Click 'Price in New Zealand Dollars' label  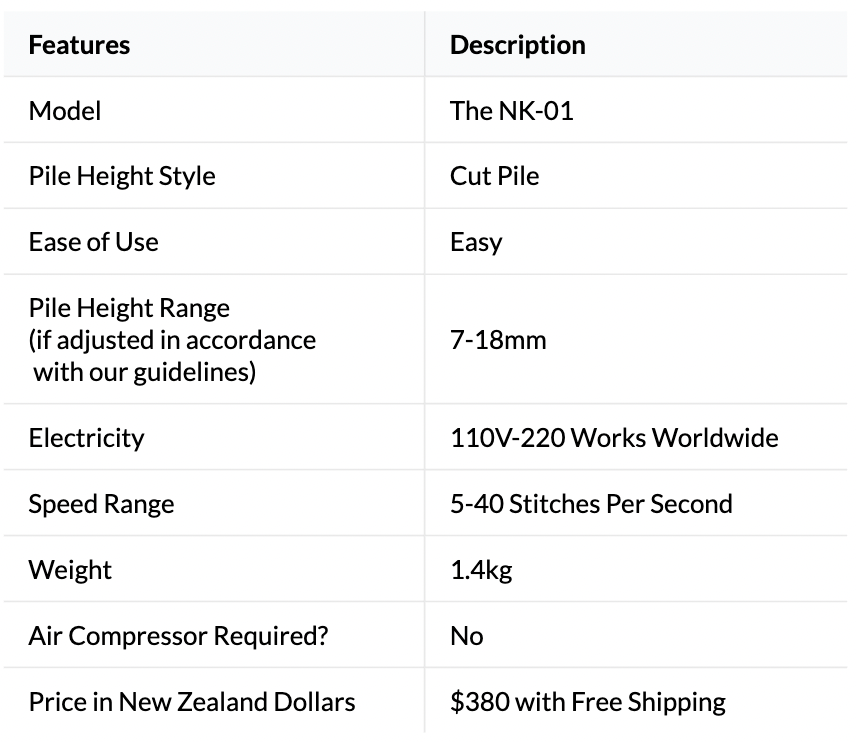(x=192, y=702)
